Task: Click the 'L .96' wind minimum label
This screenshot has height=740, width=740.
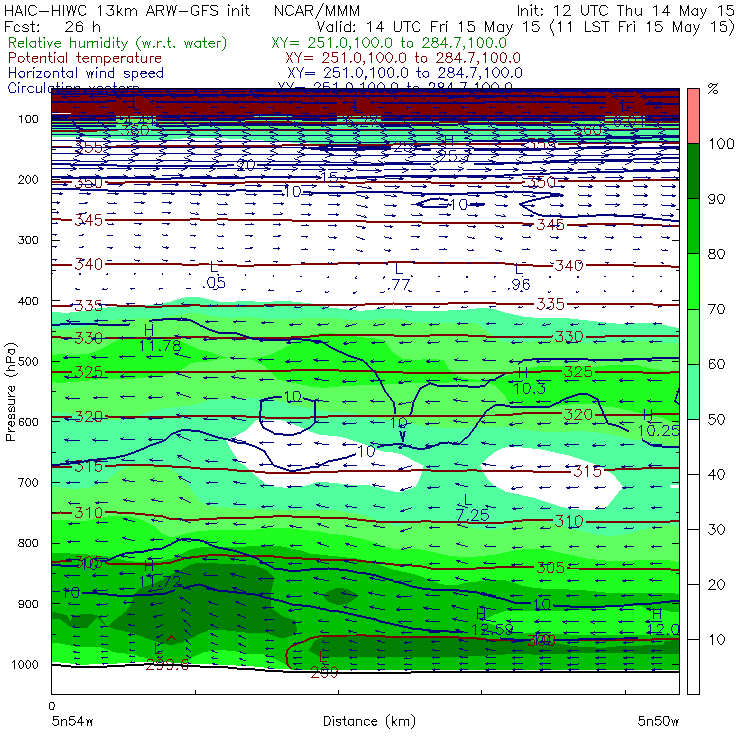Action: (x=519, y=277)
